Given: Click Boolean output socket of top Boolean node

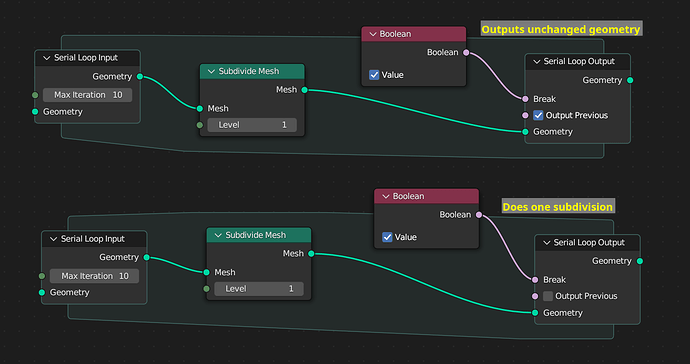Looking at the screenshot, I should coord(466,53).
